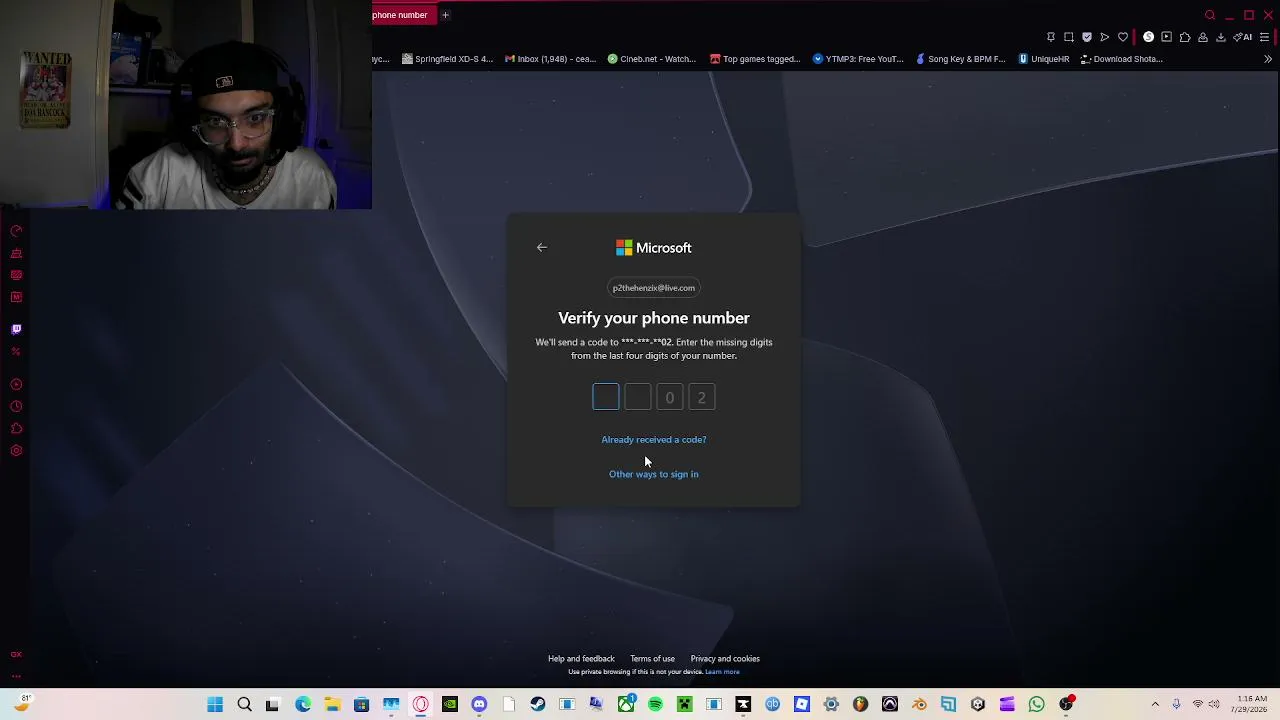Click the 'Learn more' private browsing link
Screen dimensions: 1280x720
tap(722, 672)
